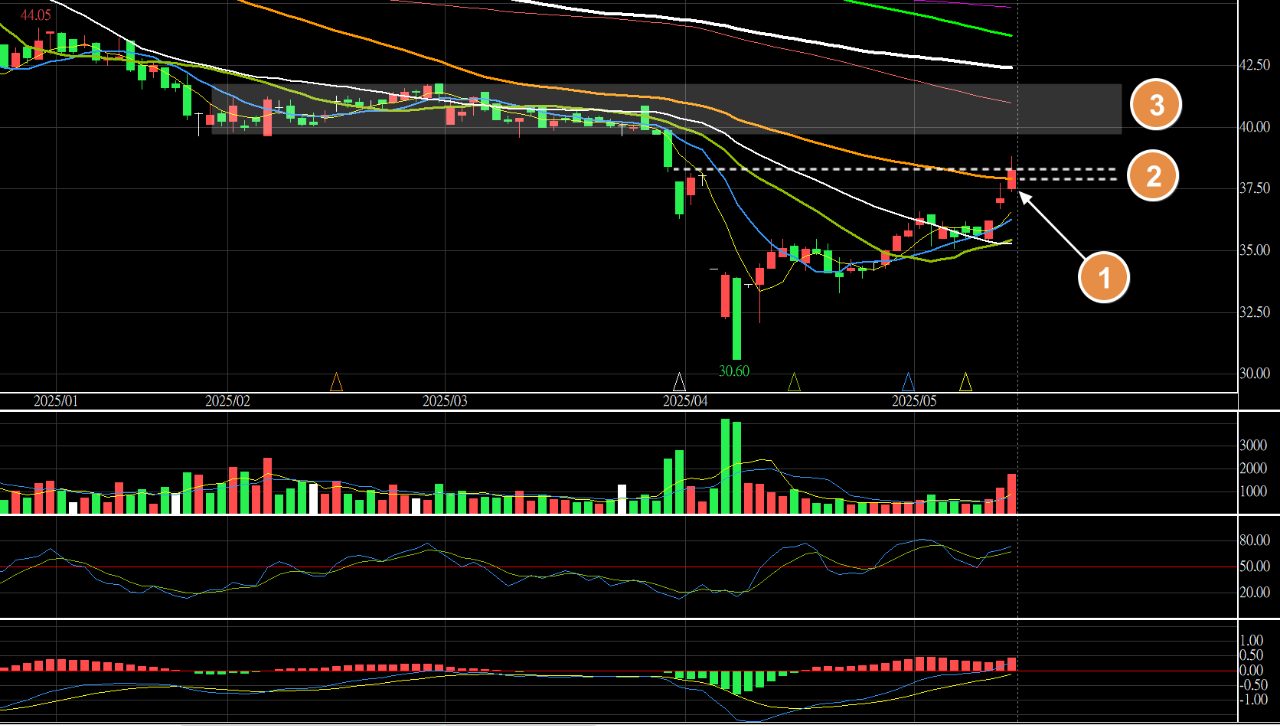Click the 50.00 oscillator axis value

coord(1256,567)
